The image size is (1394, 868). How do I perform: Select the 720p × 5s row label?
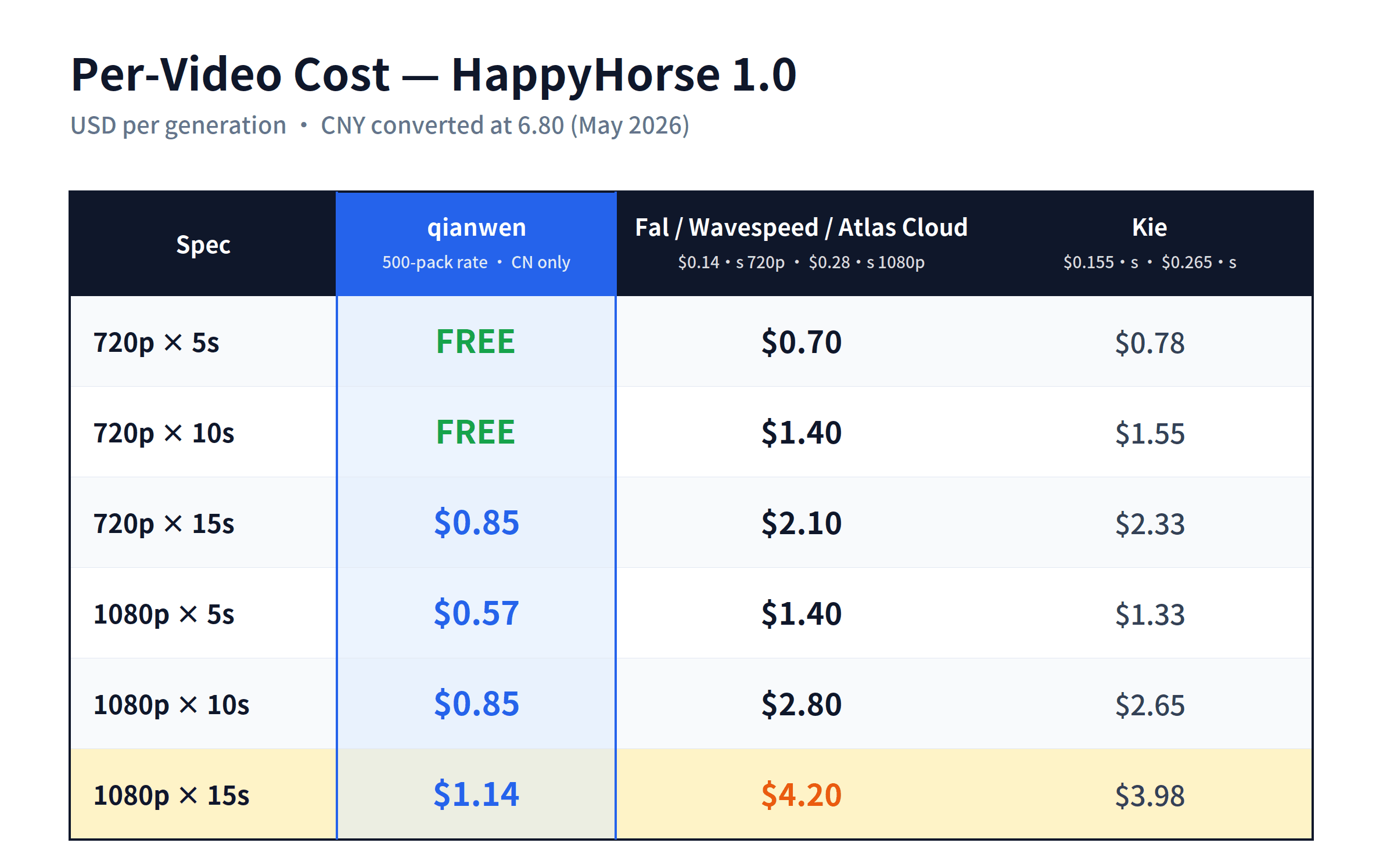tap(156, 343)
